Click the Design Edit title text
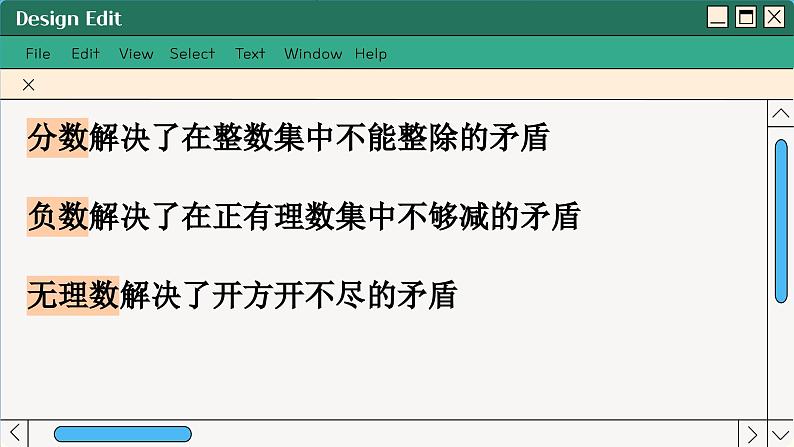 [69, 19]
